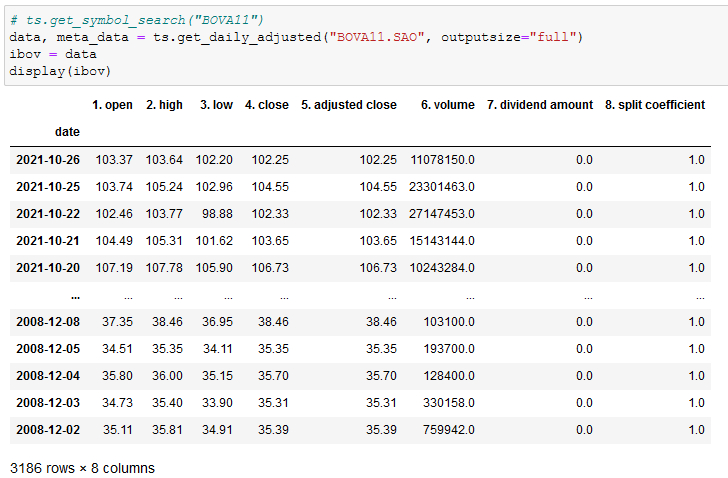Image resolution: width=728 pixels, height=478 pixels.
Task: Select the '2. high' column header
Action: pyautogui.click(x=164, y=105)
